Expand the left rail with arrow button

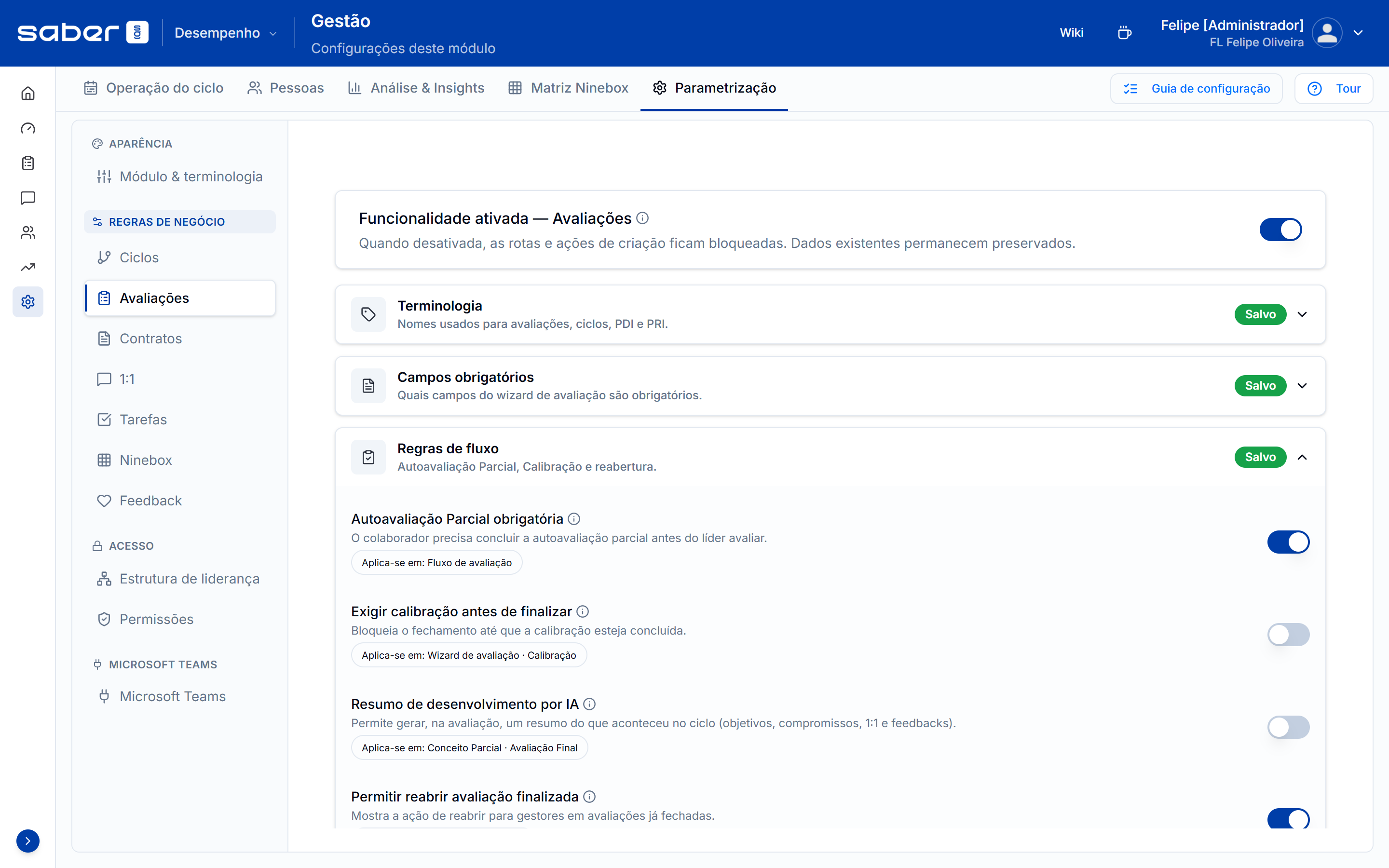27,841
